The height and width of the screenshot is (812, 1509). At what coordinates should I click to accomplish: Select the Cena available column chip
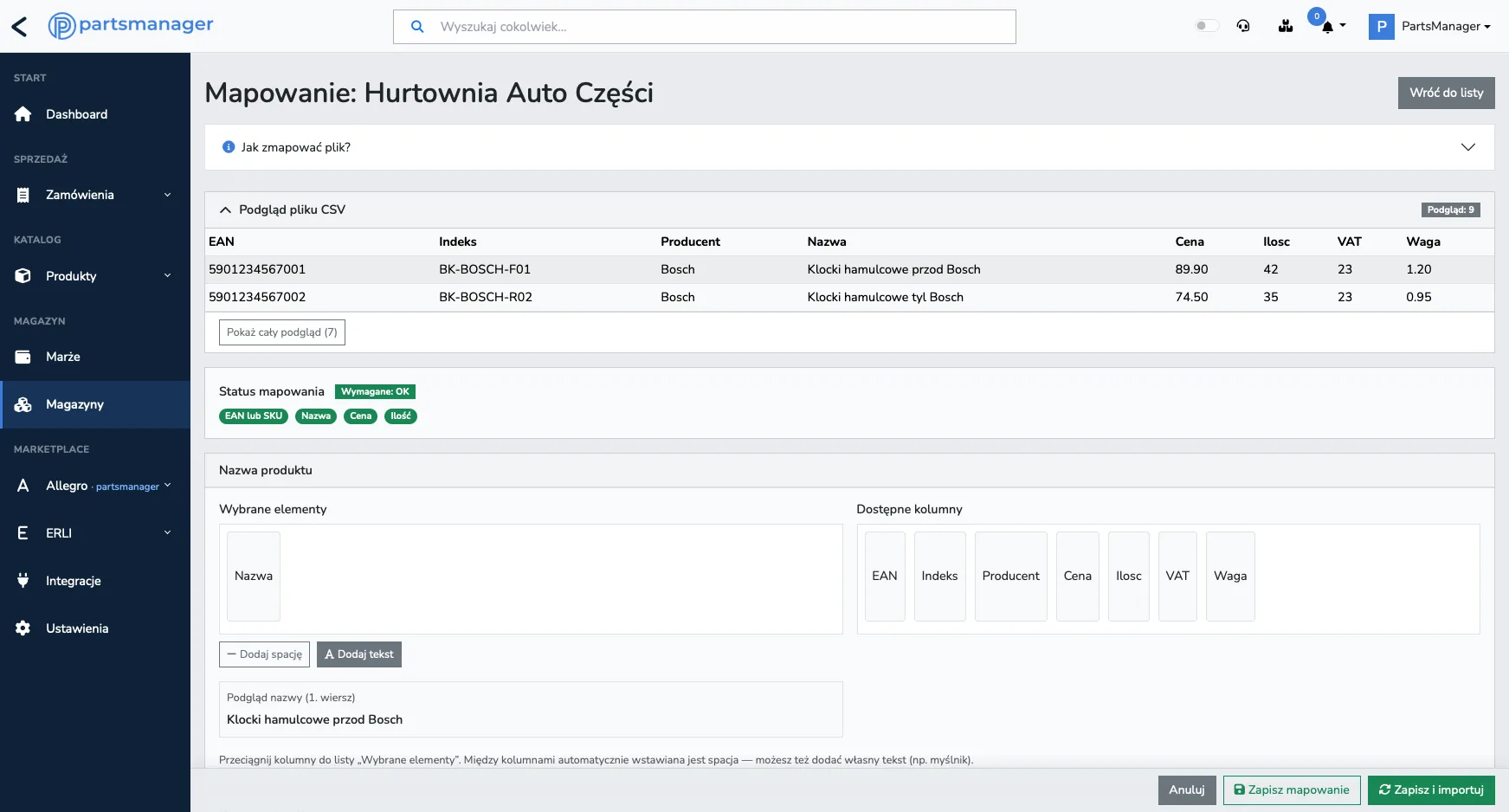[1078, 577]
